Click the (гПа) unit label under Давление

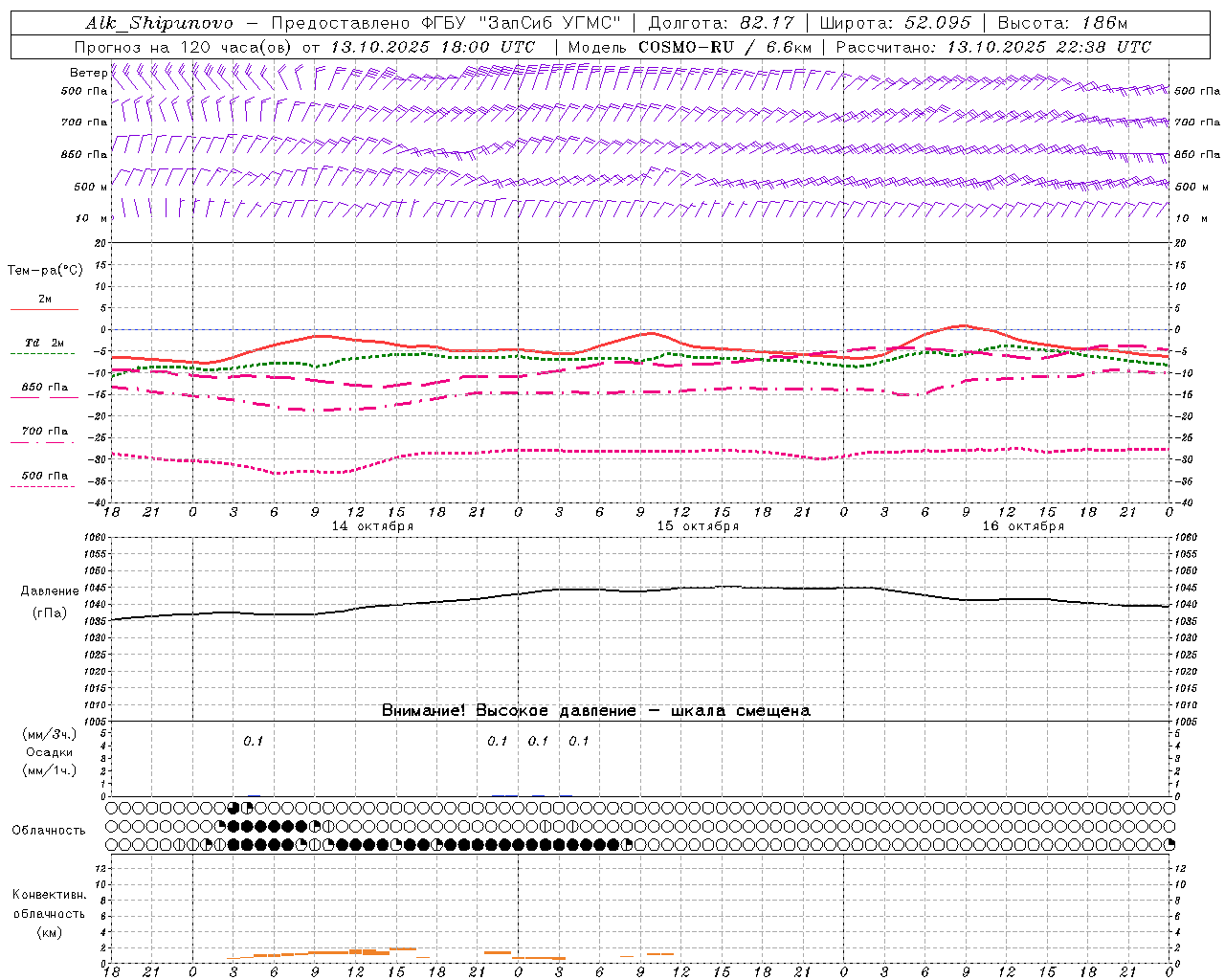coord(50,613)
